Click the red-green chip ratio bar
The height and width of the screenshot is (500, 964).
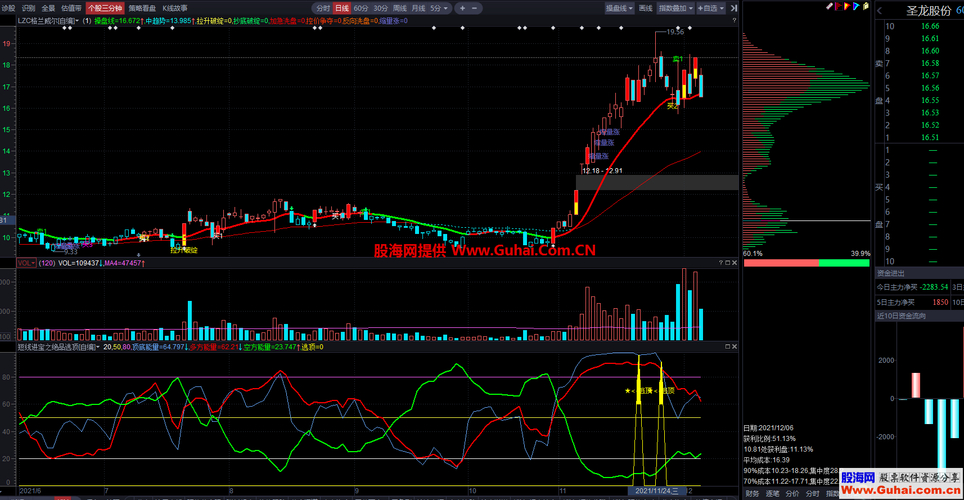point(807,263)
